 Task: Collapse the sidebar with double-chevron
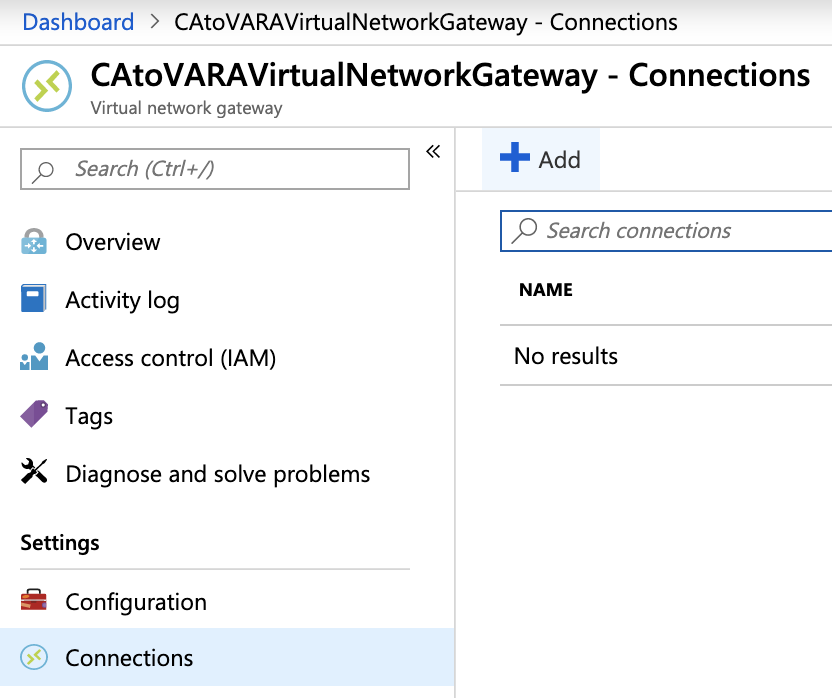(x=433, y=152)
